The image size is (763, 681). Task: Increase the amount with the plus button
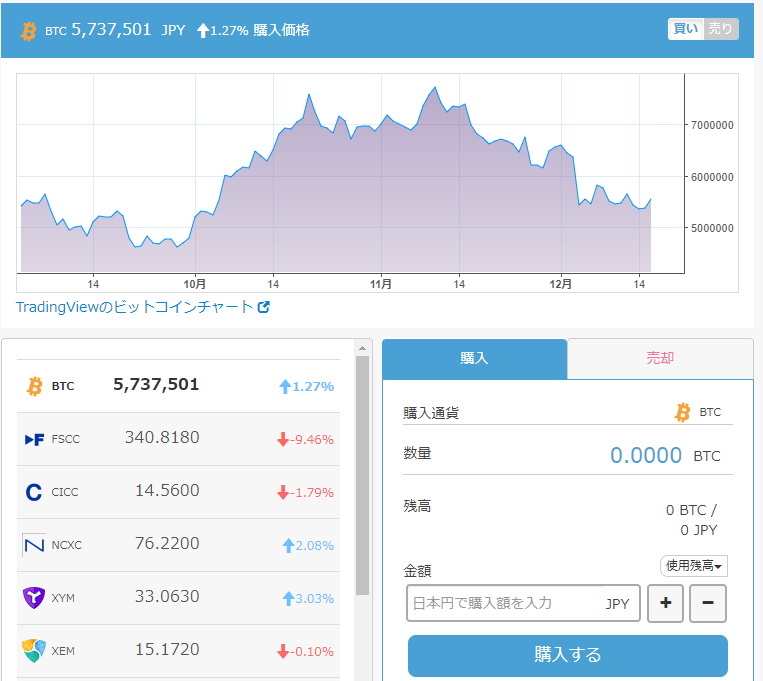point(665,603)
